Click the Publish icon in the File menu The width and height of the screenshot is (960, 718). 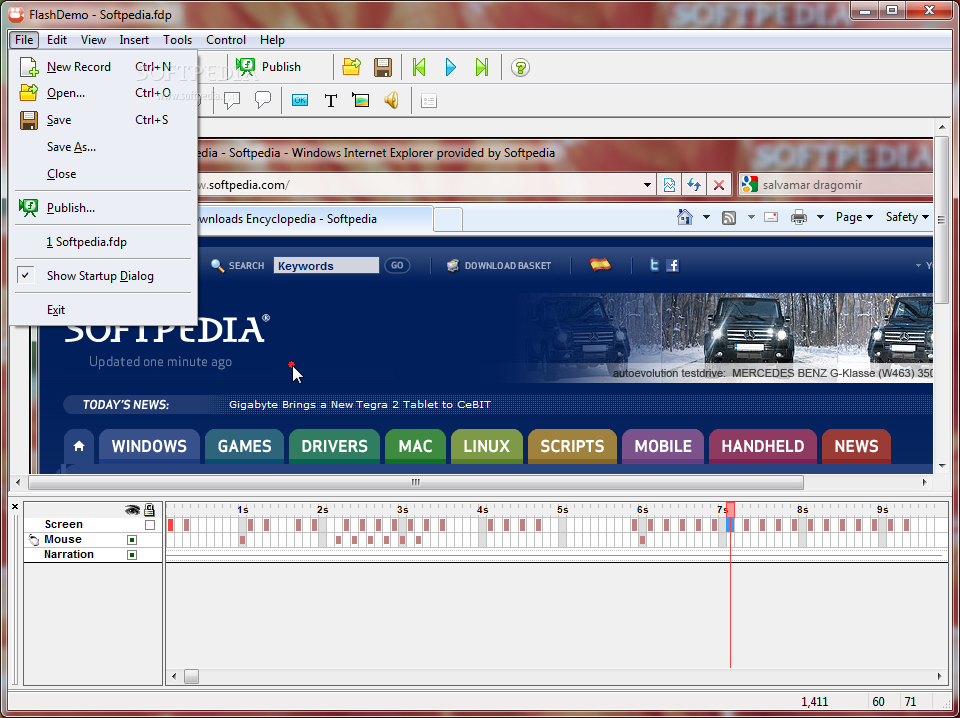pyautogui.click(x=28, y=208)
